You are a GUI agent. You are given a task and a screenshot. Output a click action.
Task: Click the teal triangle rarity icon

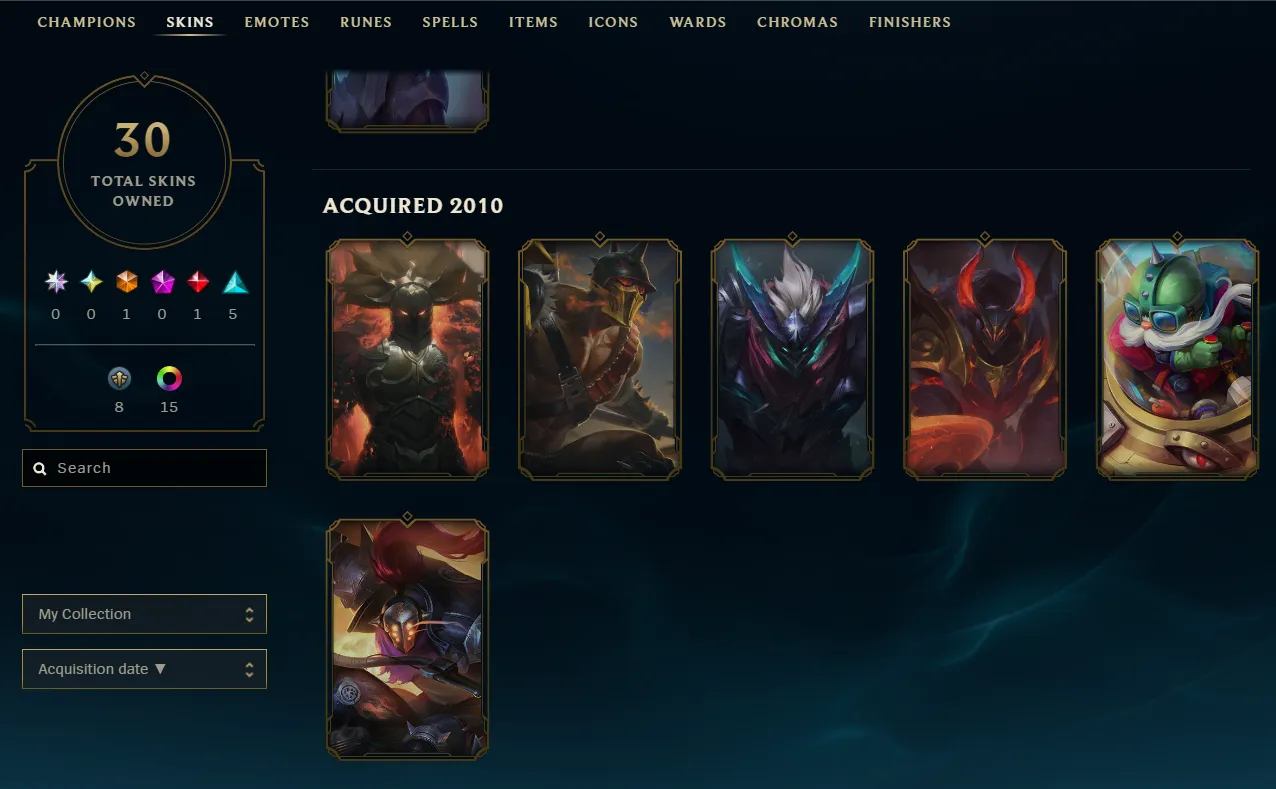[234, 282]
